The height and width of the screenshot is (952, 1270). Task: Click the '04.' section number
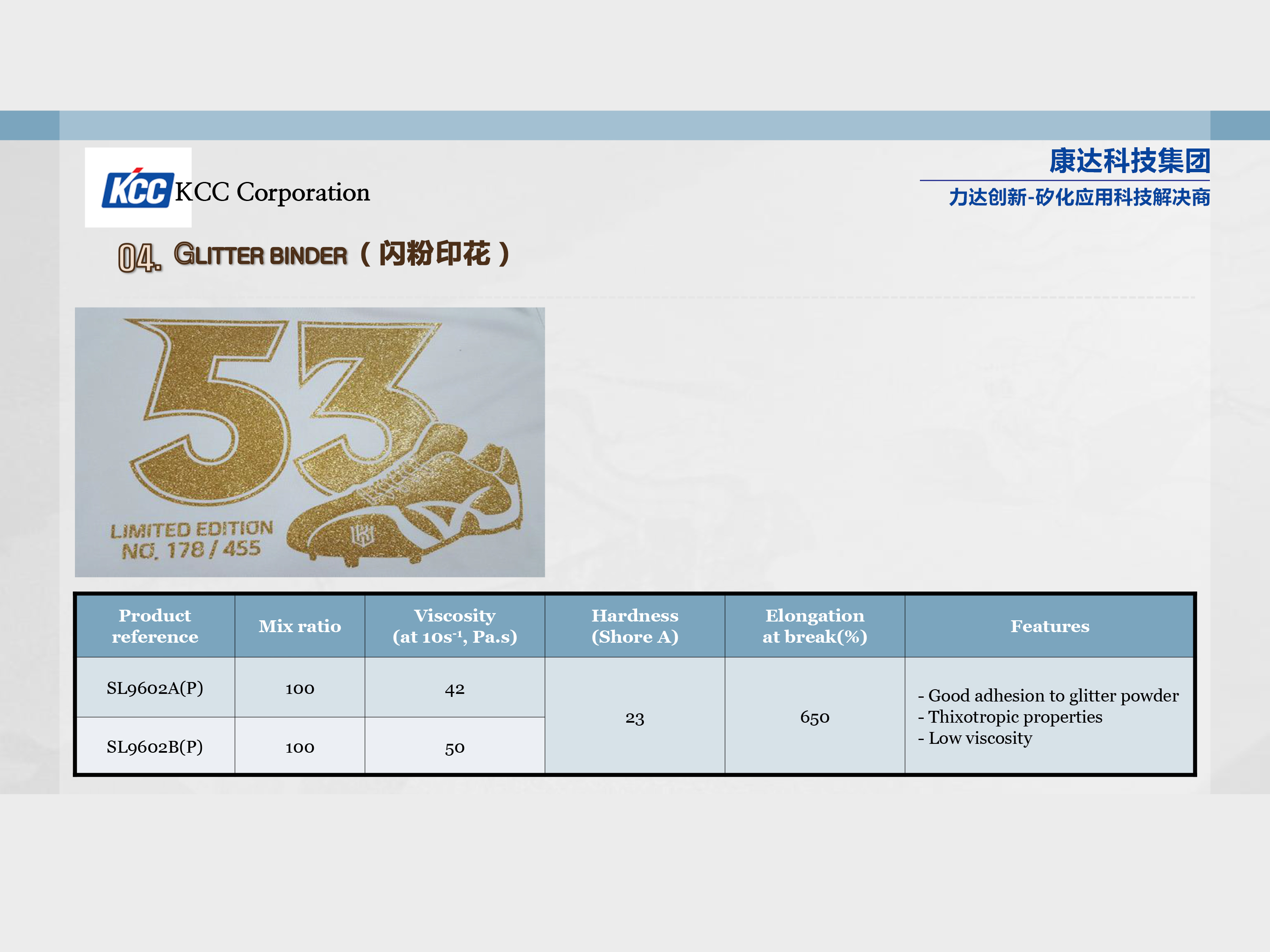coord(140,257)
